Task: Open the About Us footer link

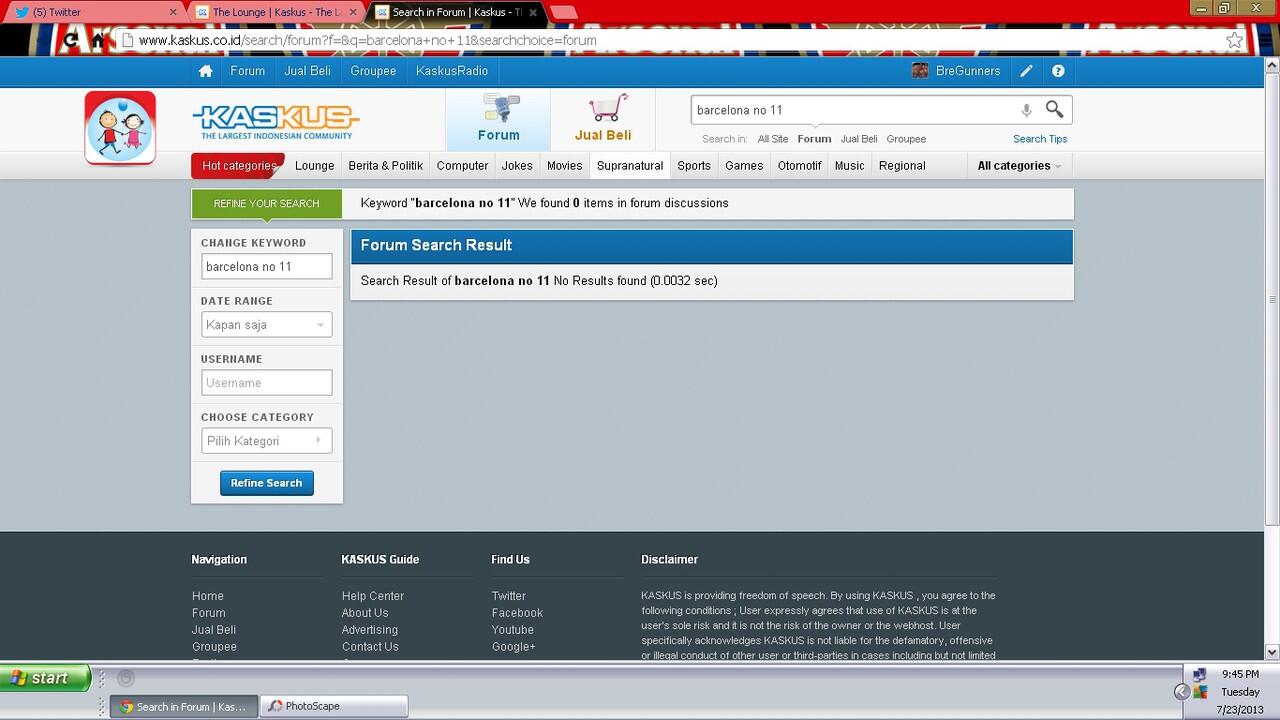Action: coord(365,613)
